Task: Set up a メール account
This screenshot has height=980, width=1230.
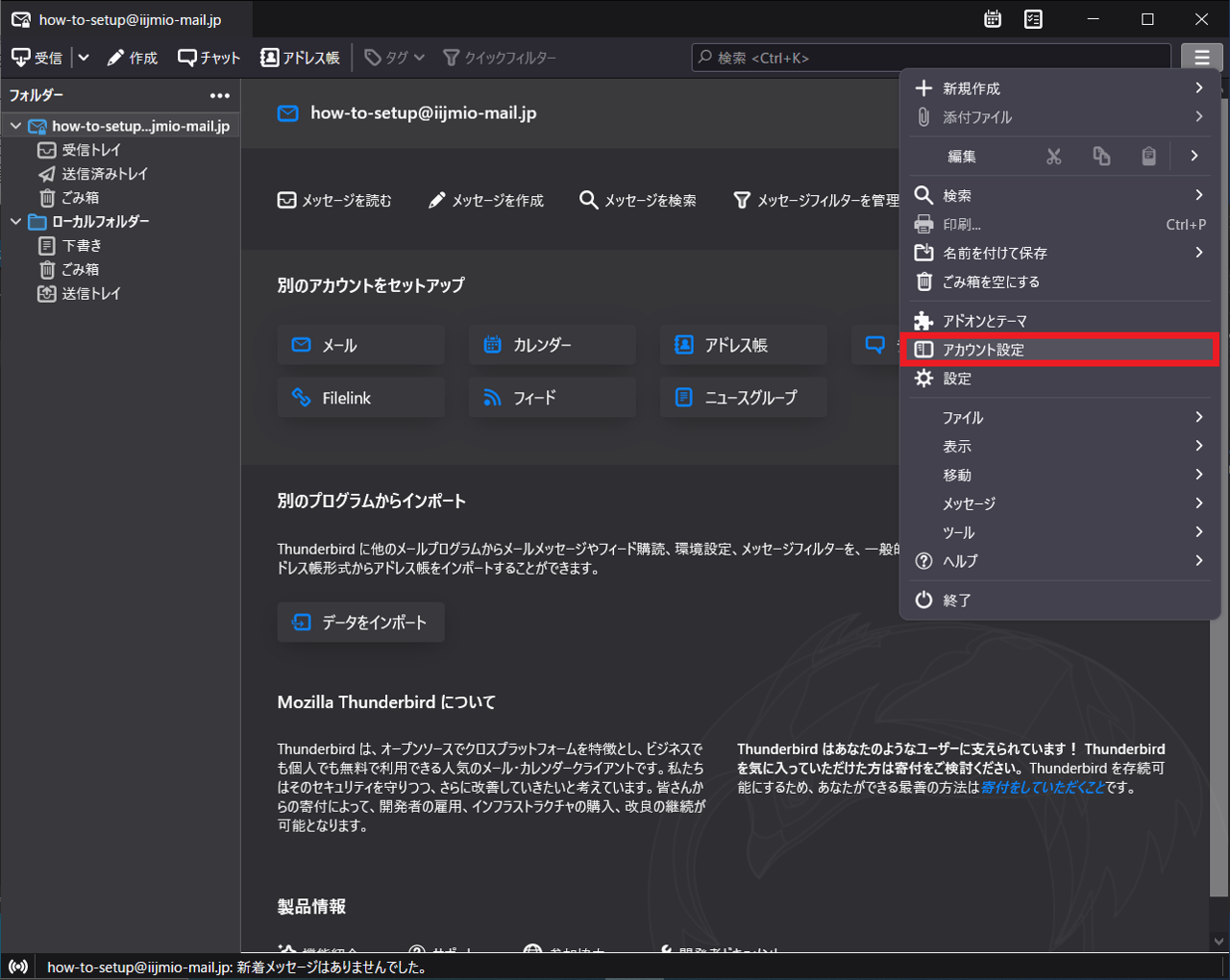Action: coord(361,345)
